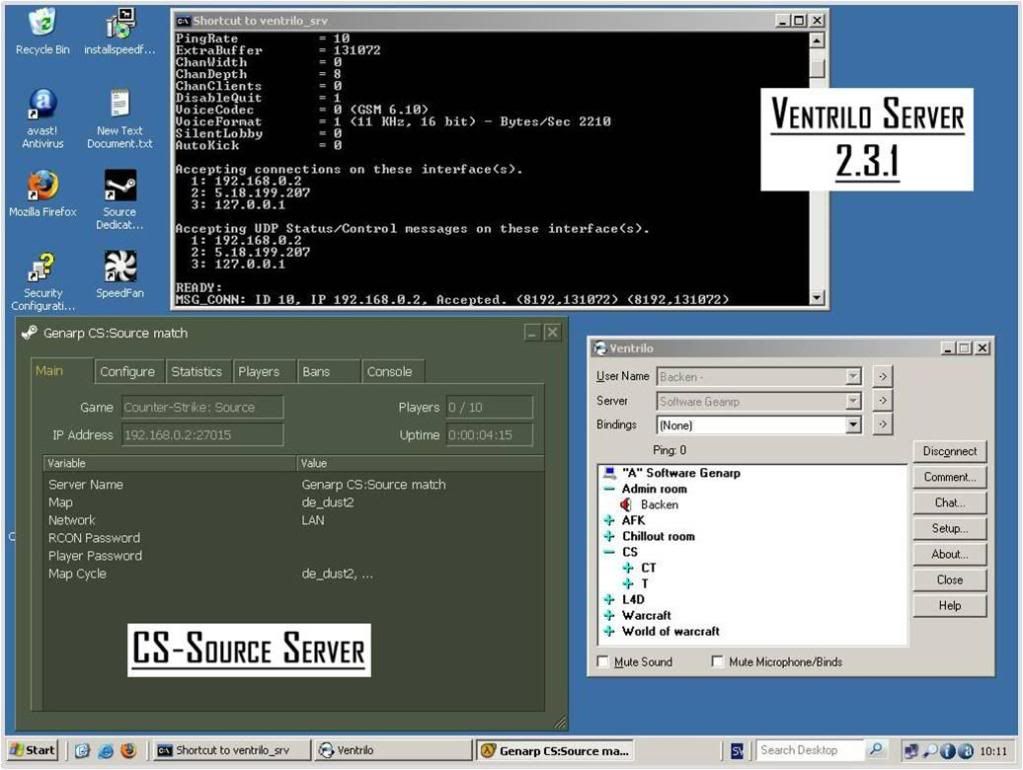Click the avast "a" ball tray icon
Image resolution: width=1023 pixels, height=770 pixels.
coord(966,751)
